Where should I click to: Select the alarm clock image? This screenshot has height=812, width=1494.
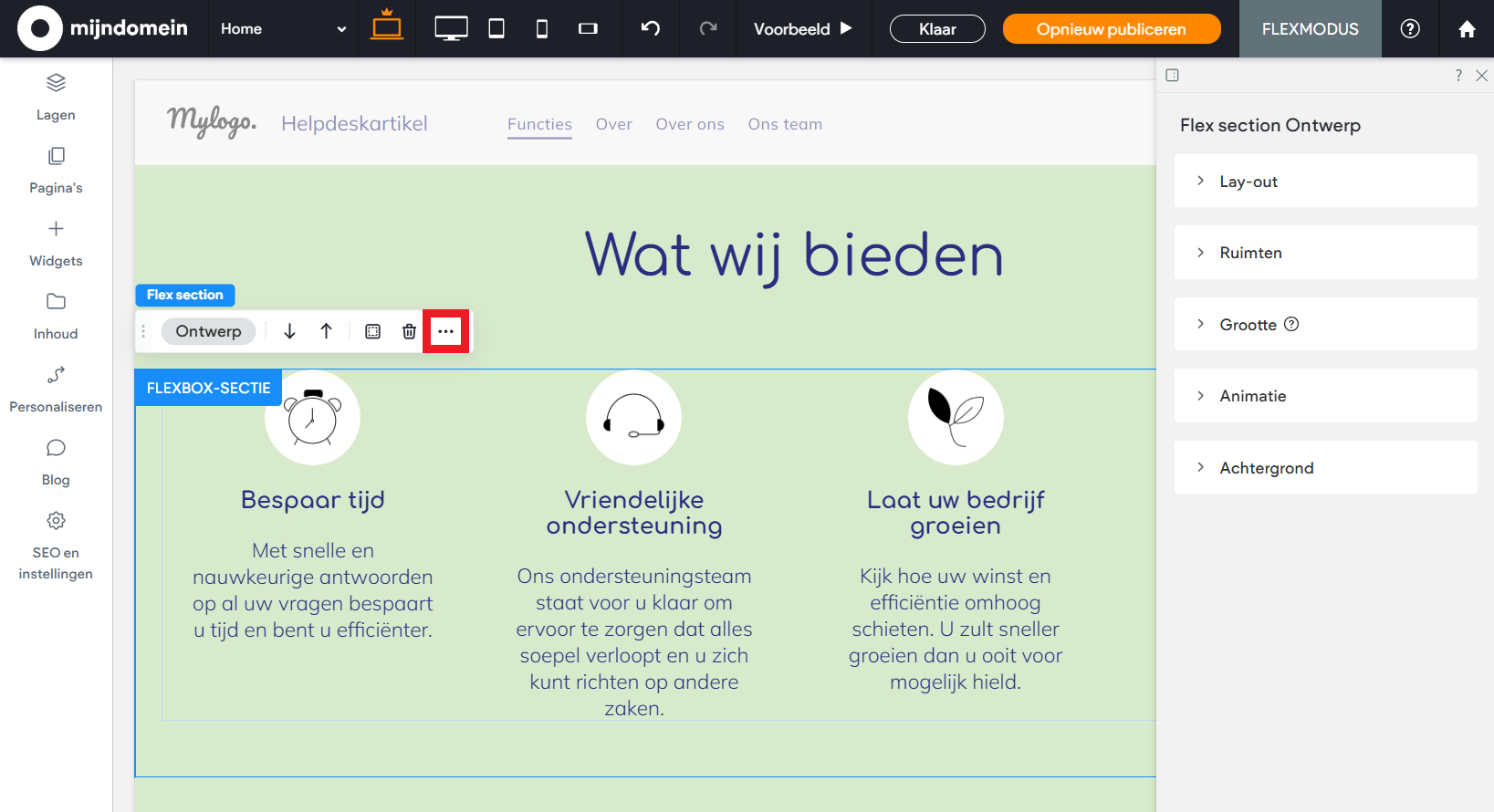coord(312,417)
